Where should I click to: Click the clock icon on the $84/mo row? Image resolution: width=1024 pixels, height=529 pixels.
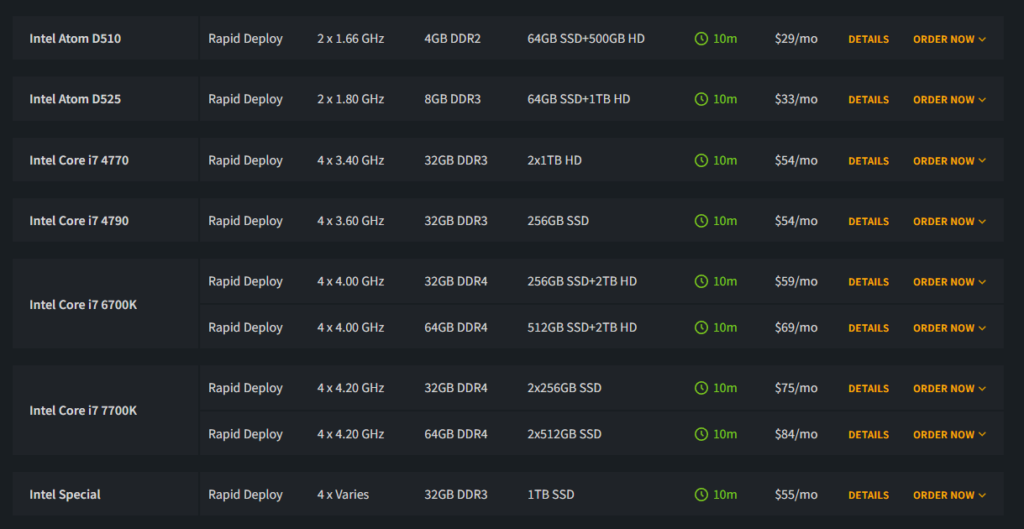tap(701, 435)
